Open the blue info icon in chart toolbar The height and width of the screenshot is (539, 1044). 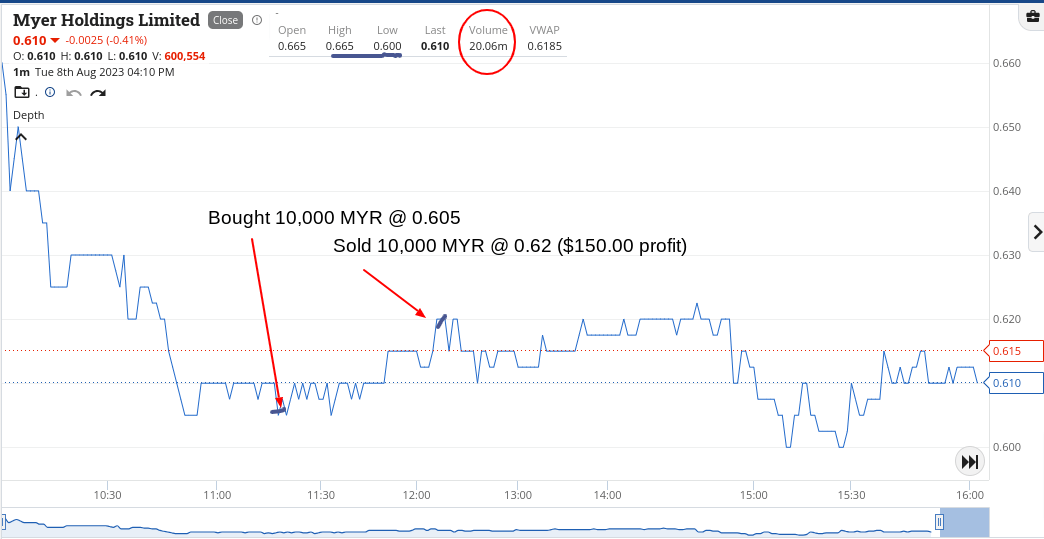point(50,92)
